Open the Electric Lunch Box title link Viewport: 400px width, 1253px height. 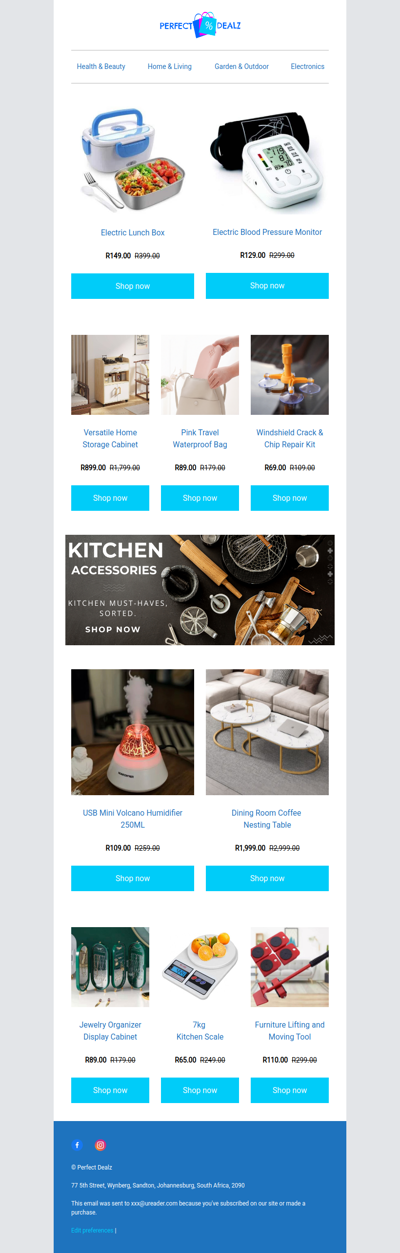[x=132, y=232]
